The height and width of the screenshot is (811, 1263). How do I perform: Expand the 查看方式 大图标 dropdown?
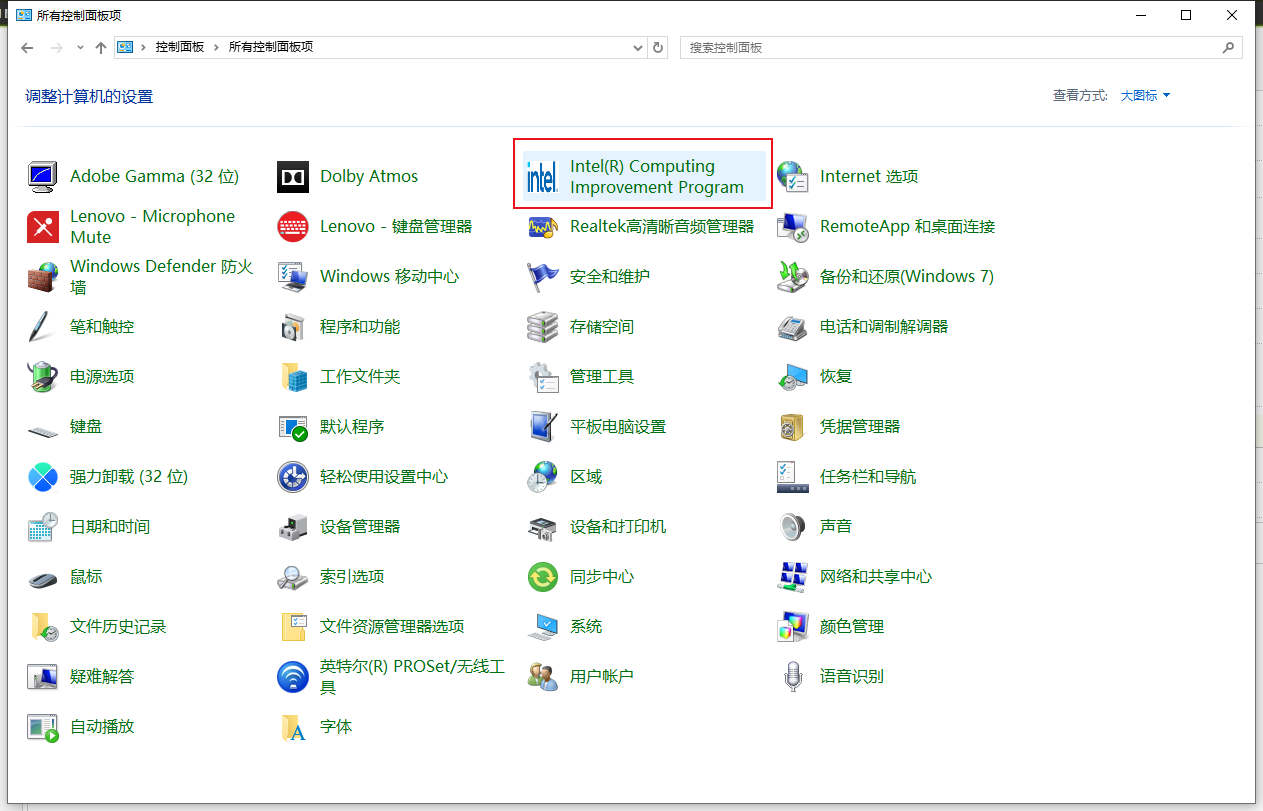(1145, 96)
